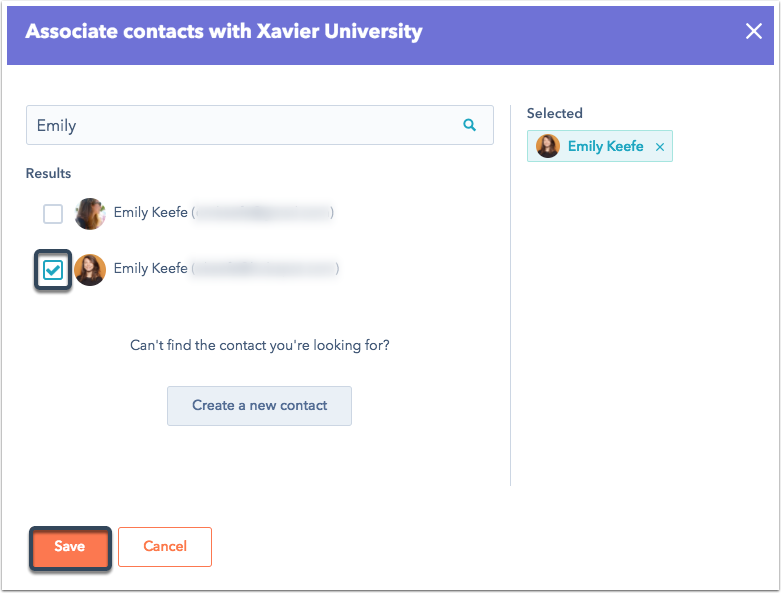Screen dimensions: 781x593
Task: Click the Results heading label
Action: pyautogui.click(x=48, y=173)
